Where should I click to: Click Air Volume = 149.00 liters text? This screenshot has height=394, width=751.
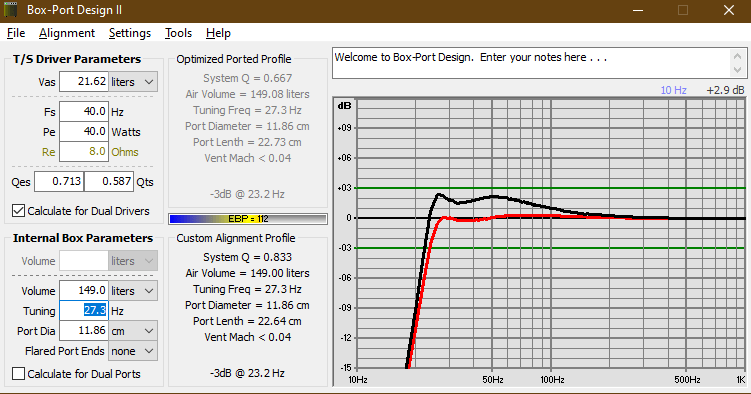pyautogui.click(x=247, y=273)
